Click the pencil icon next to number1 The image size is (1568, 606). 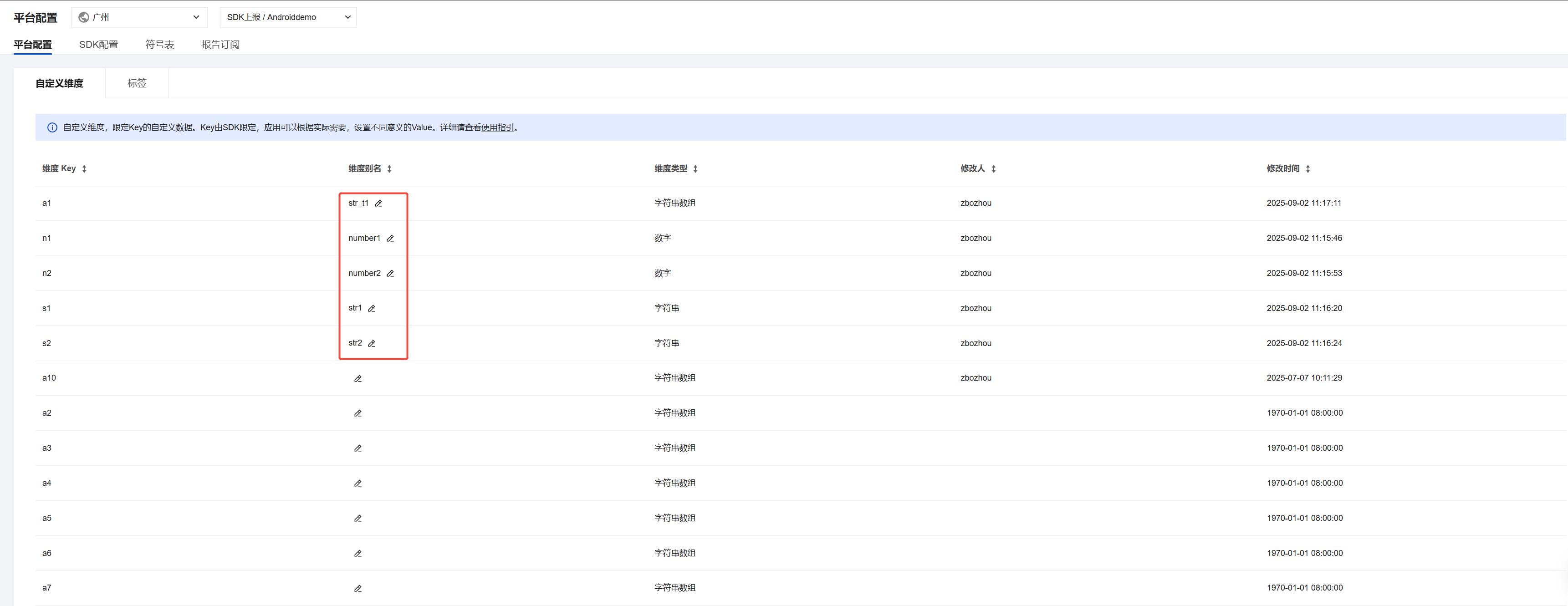390,239
